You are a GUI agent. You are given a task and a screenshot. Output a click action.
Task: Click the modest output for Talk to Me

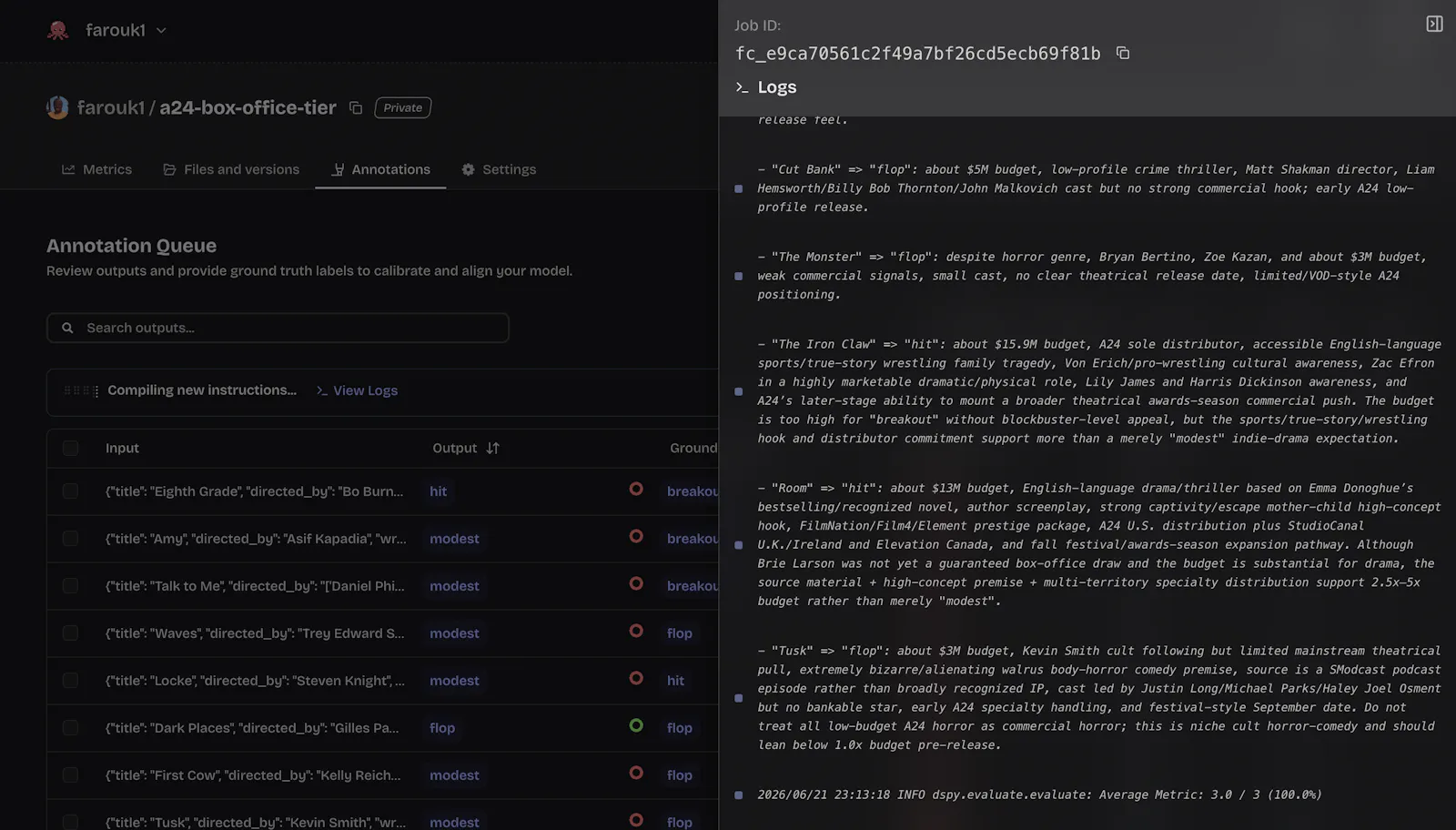coord(454,586)
